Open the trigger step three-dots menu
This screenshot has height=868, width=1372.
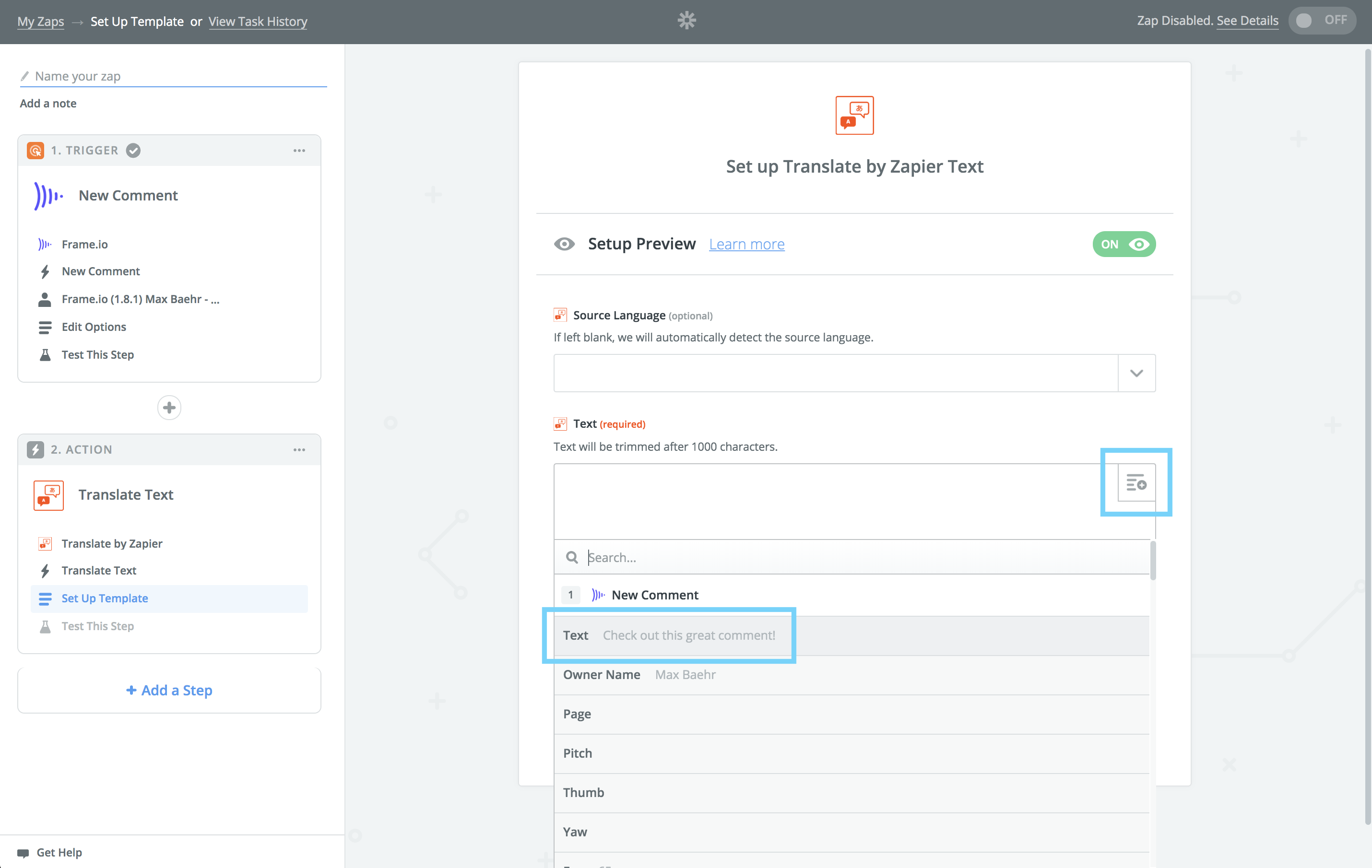coord(299,151)
